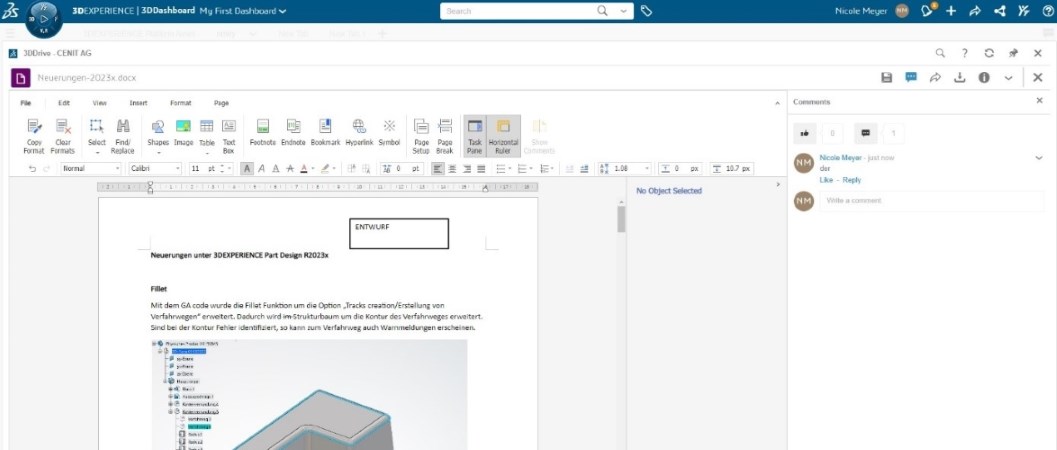Screen dimensions: 1057x450
Task: Click the 3DDrive pin icon
Action: point(1013,53)
